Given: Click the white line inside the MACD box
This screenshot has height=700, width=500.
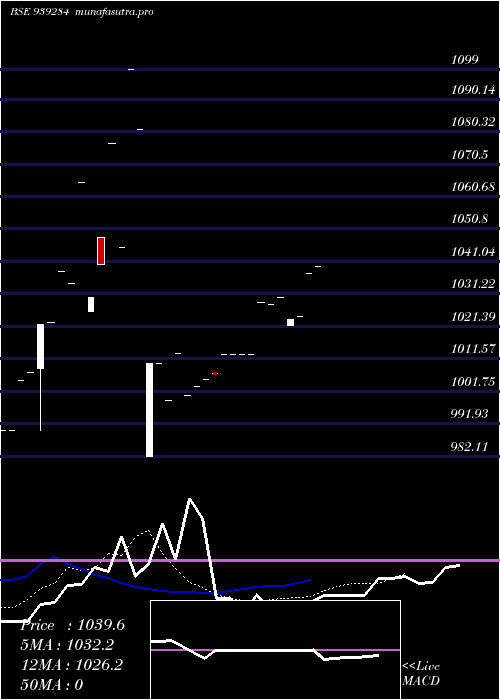Looking at the screenshot, I should click(264, 650).
